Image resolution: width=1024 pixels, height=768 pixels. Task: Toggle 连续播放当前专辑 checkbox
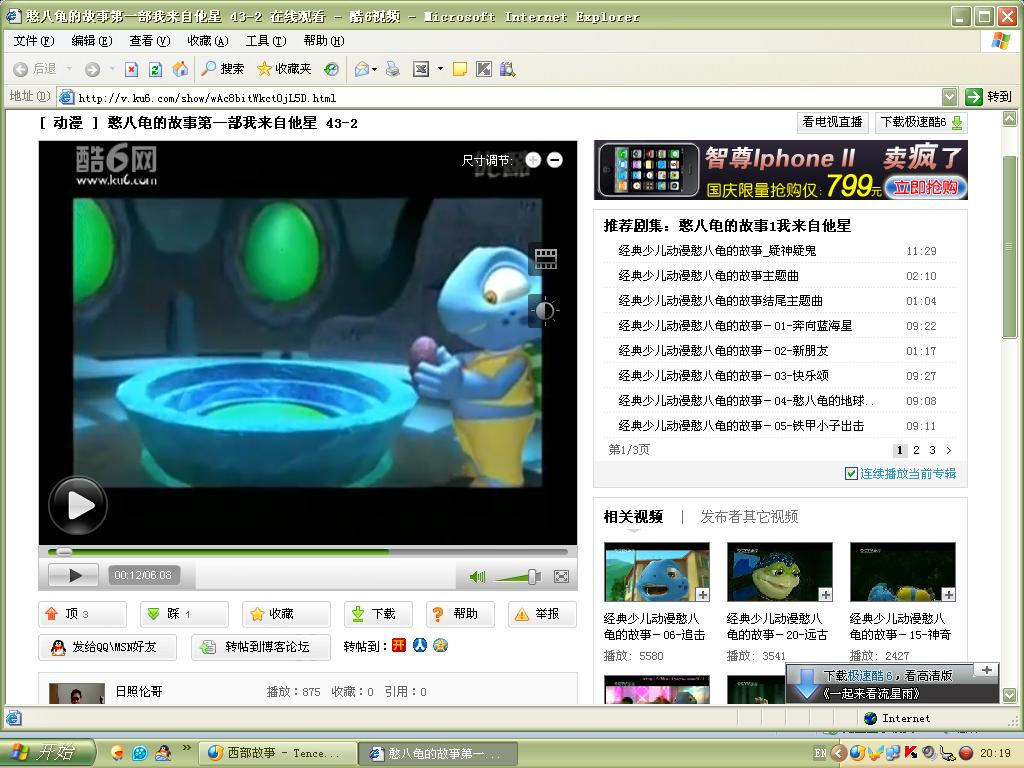[x=851, y=473]
